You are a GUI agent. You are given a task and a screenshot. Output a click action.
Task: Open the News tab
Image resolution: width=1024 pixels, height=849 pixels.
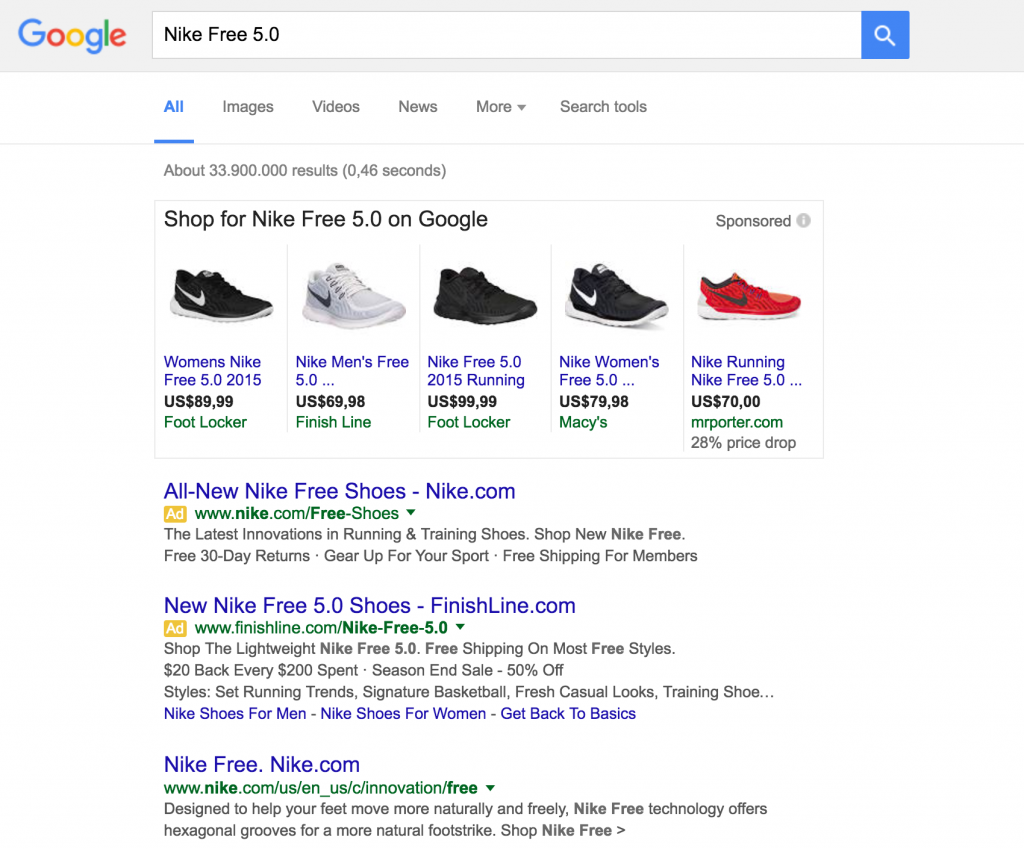(418, 106)
